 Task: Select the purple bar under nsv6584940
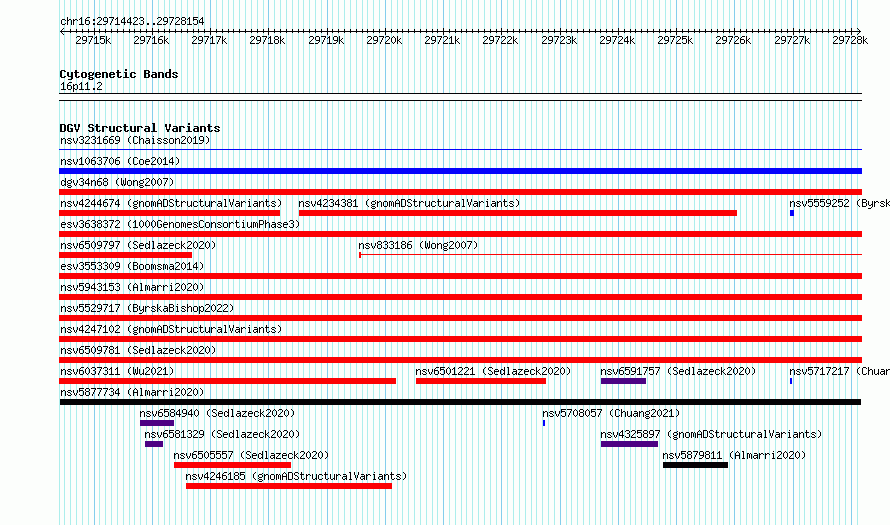pyautogui.click(x=157, y=423)
